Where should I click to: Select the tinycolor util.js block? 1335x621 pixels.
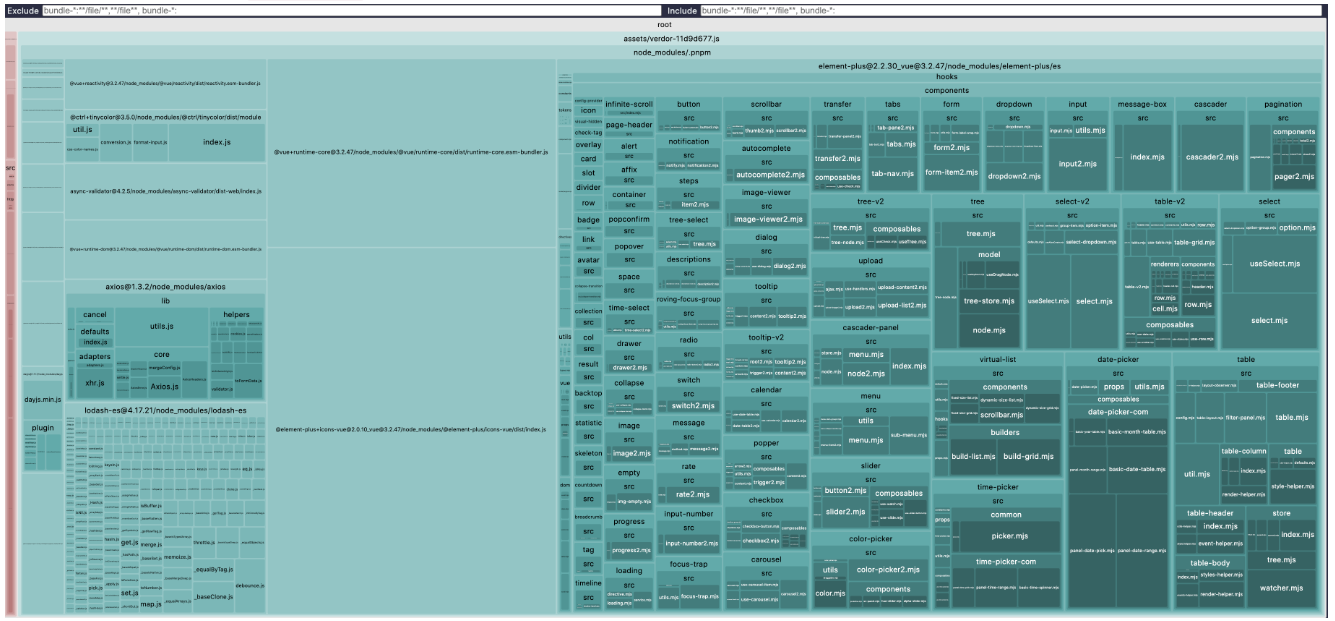(83, 130)
